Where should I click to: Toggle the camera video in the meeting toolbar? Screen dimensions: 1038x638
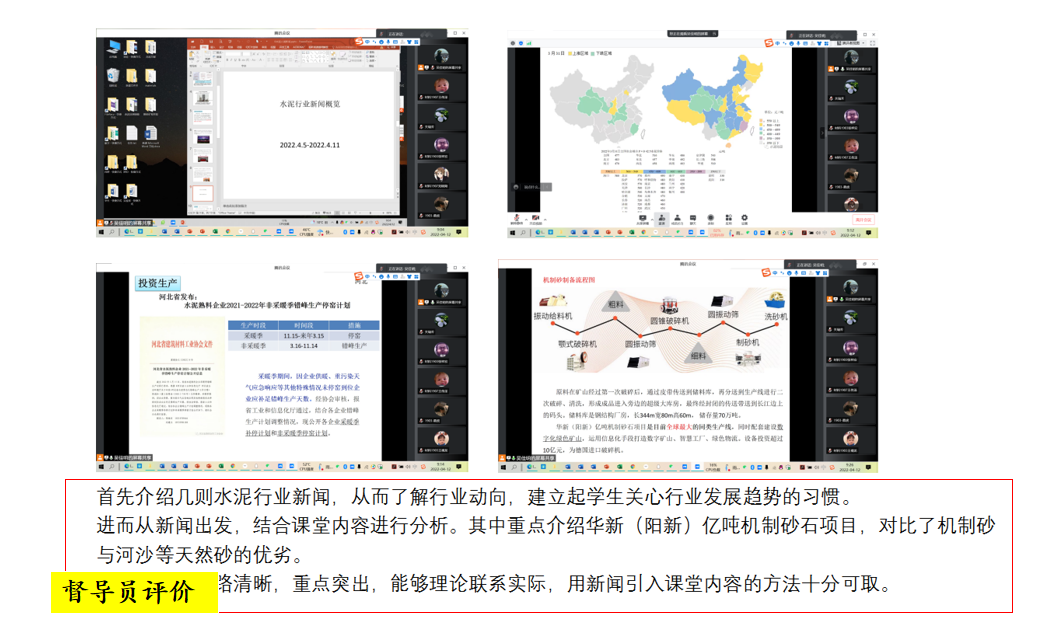[536, 218]
